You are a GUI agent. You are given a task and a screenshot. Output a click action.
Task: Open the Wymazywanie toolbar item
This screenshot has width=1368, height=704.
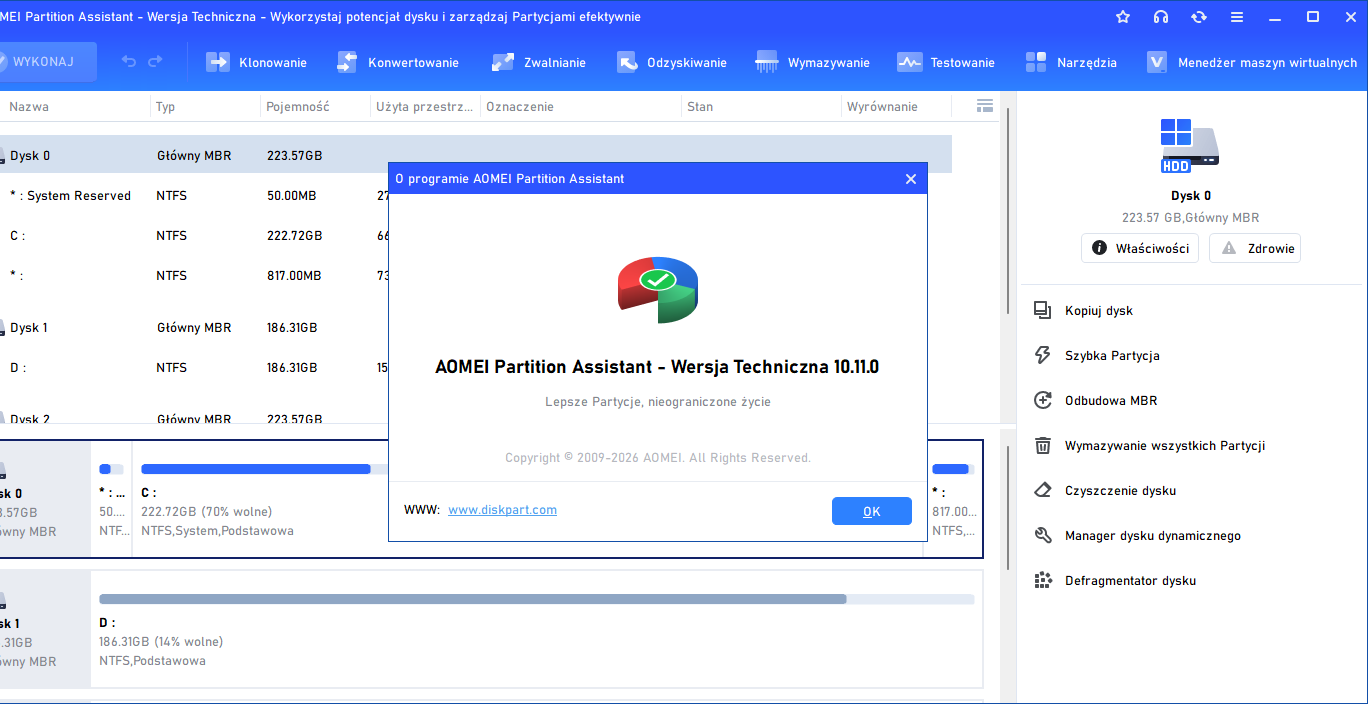[813, 62]
